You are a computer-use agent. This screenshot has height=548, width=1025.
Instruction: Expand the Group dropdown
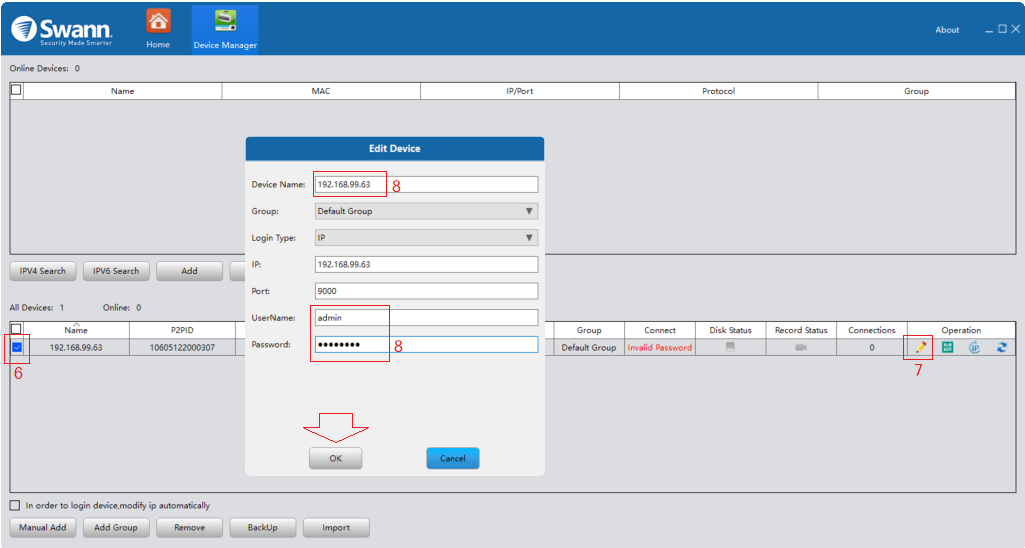pyautogui.click(x=426, y=211)
